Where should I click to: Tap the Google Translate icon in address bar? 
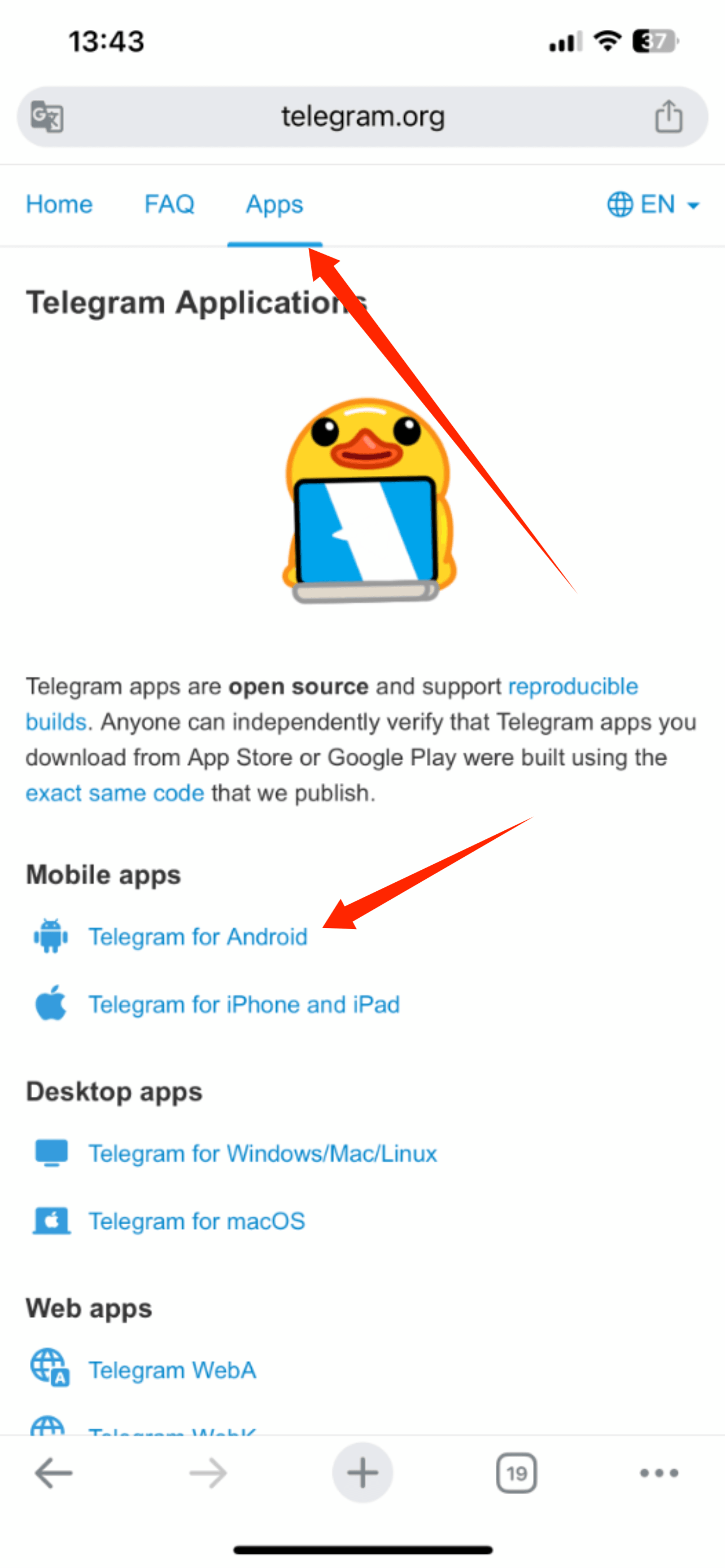pyautogui.click(x=47, y=116)
